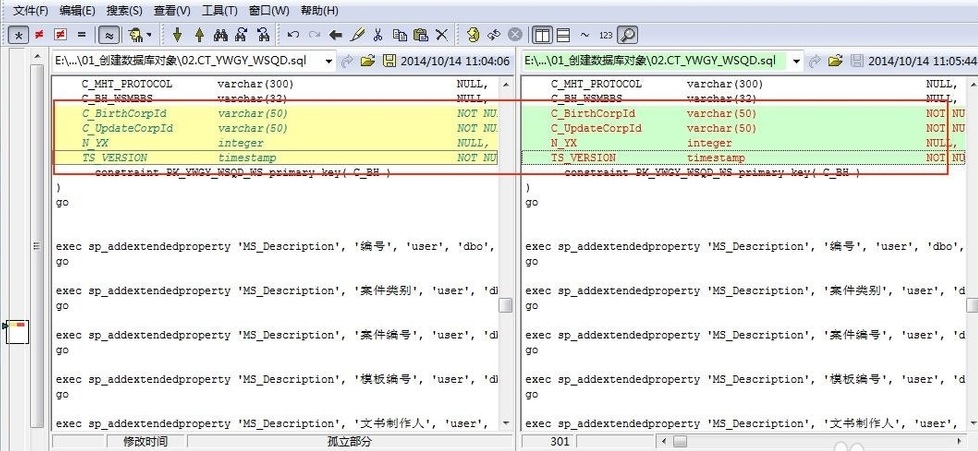978x451 pixels.
Task: Open the 工具(T) menu
Action: tap(219, 10)
